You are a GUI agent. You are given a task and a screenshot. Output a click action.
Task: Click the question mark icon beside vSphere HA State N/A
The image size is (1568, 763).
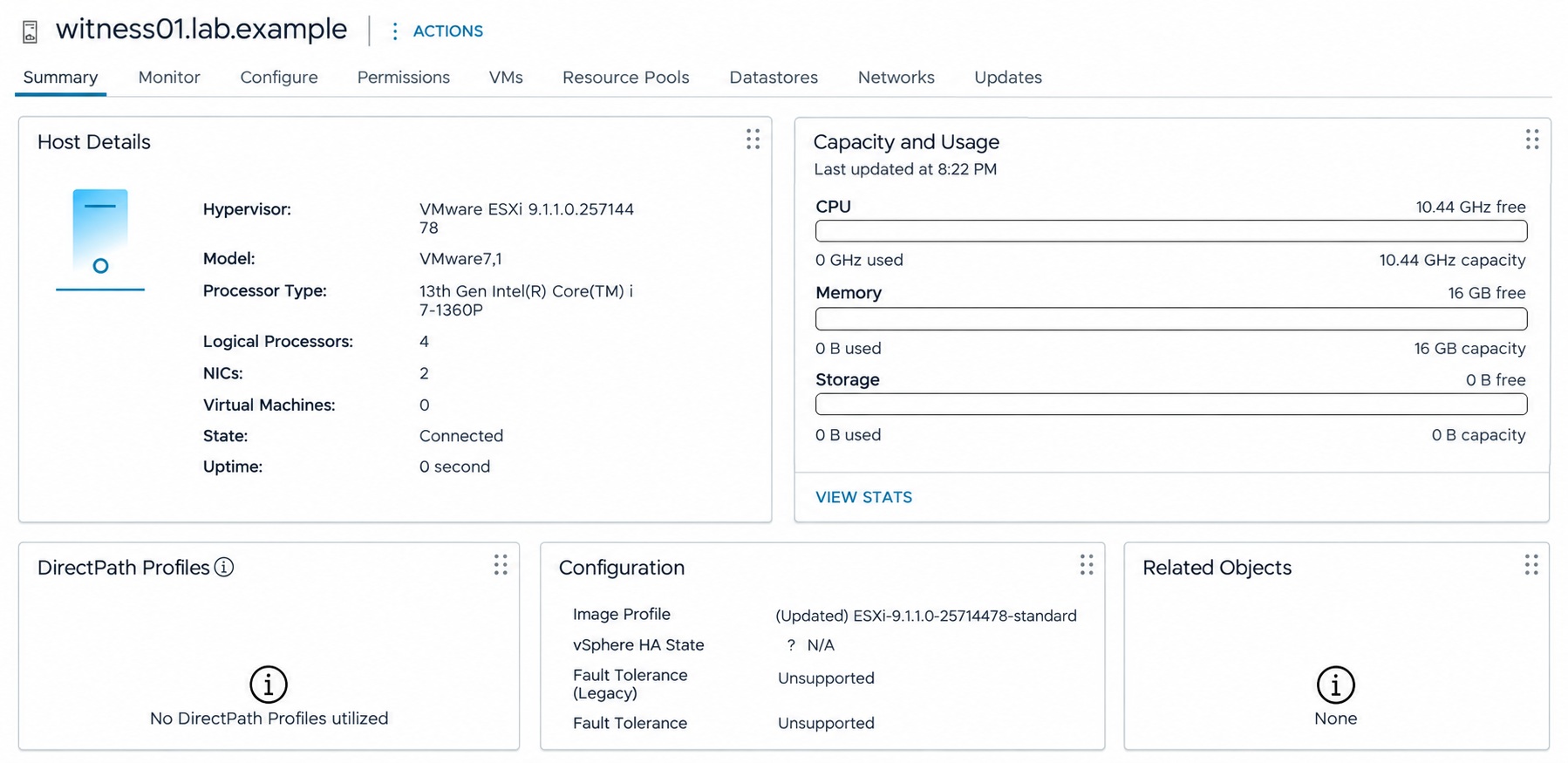click(791, 645)
